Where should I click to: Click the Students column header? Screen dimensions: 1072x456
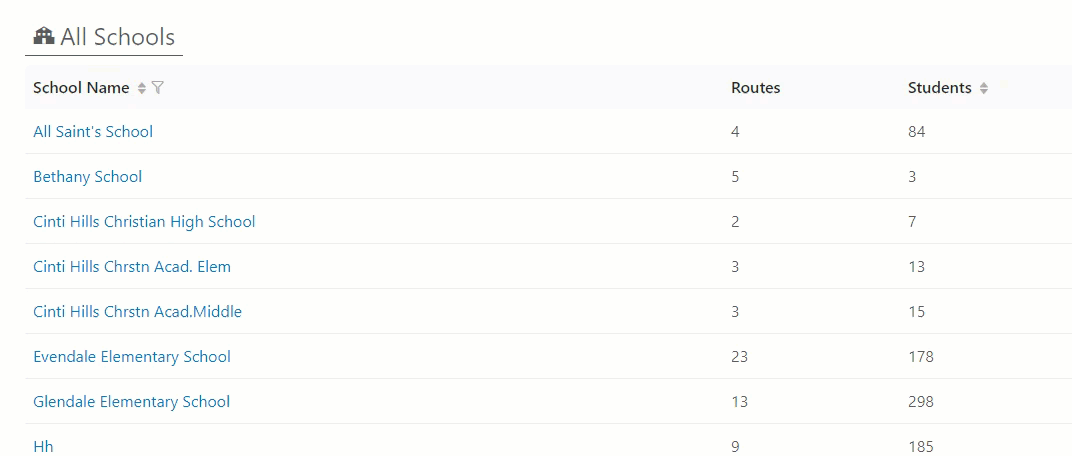tap(939, 88)
